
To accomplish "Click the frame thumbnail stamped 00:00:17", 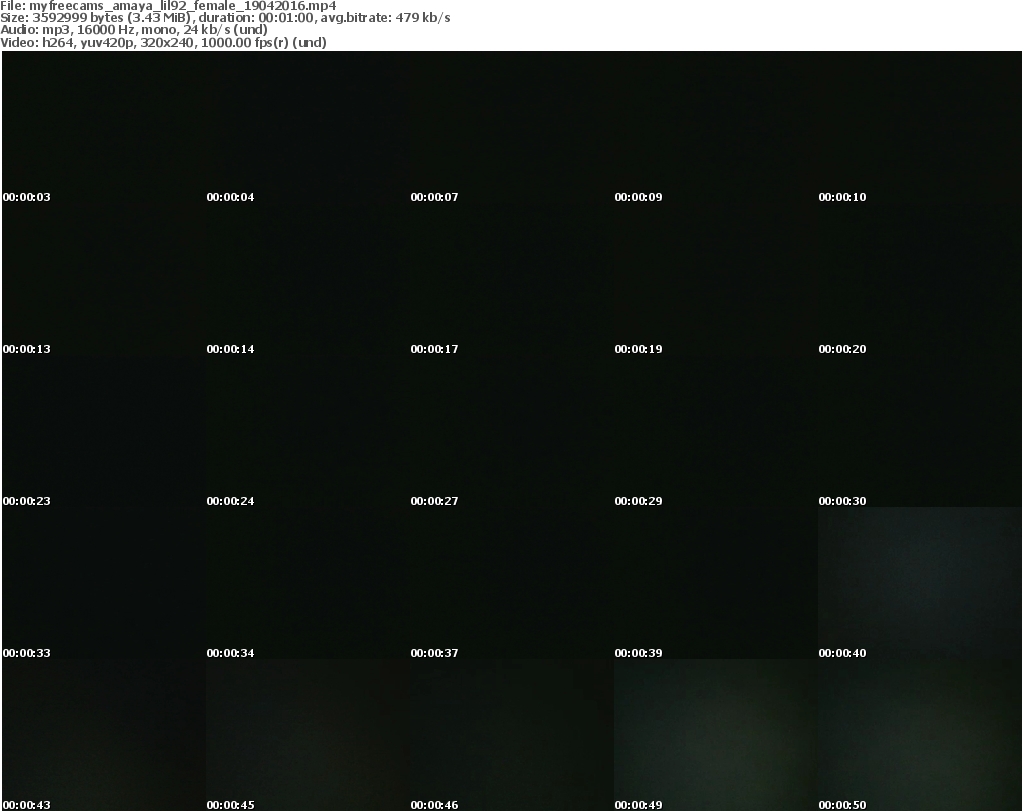I will [x=511, y=279].
